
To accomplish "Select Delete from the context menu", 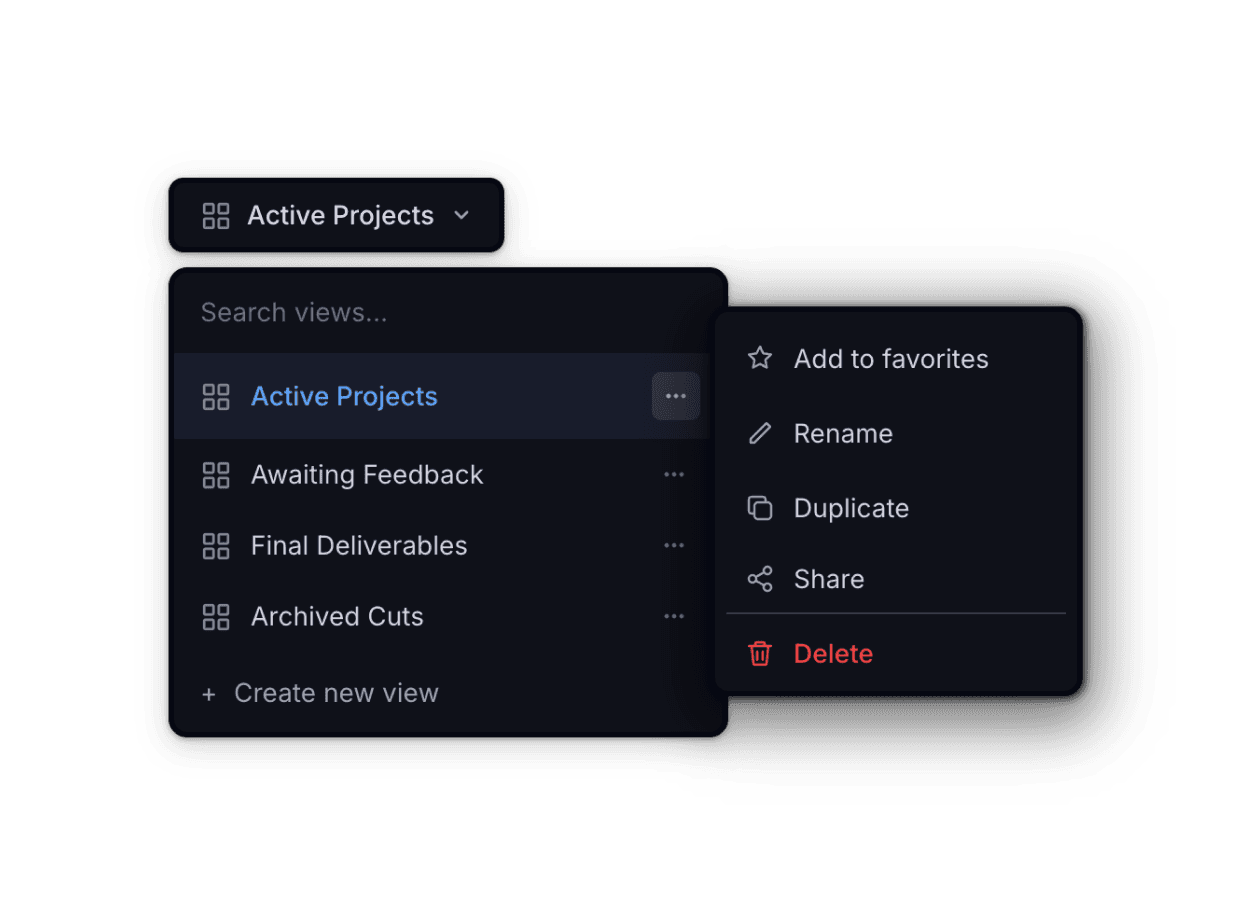I will point(833,653).
